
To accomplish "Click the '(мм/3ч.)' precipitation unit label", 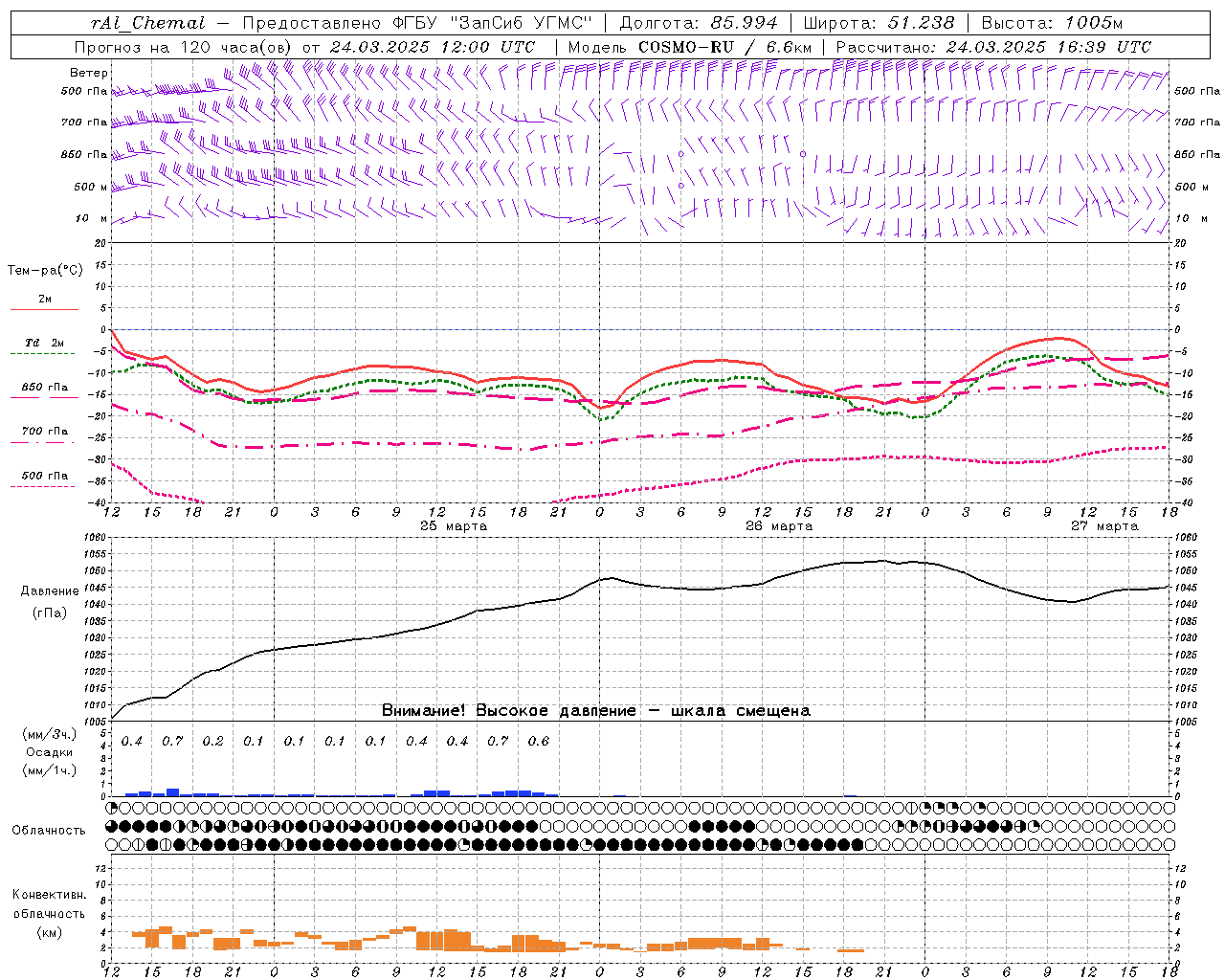I will pos(50,734).
